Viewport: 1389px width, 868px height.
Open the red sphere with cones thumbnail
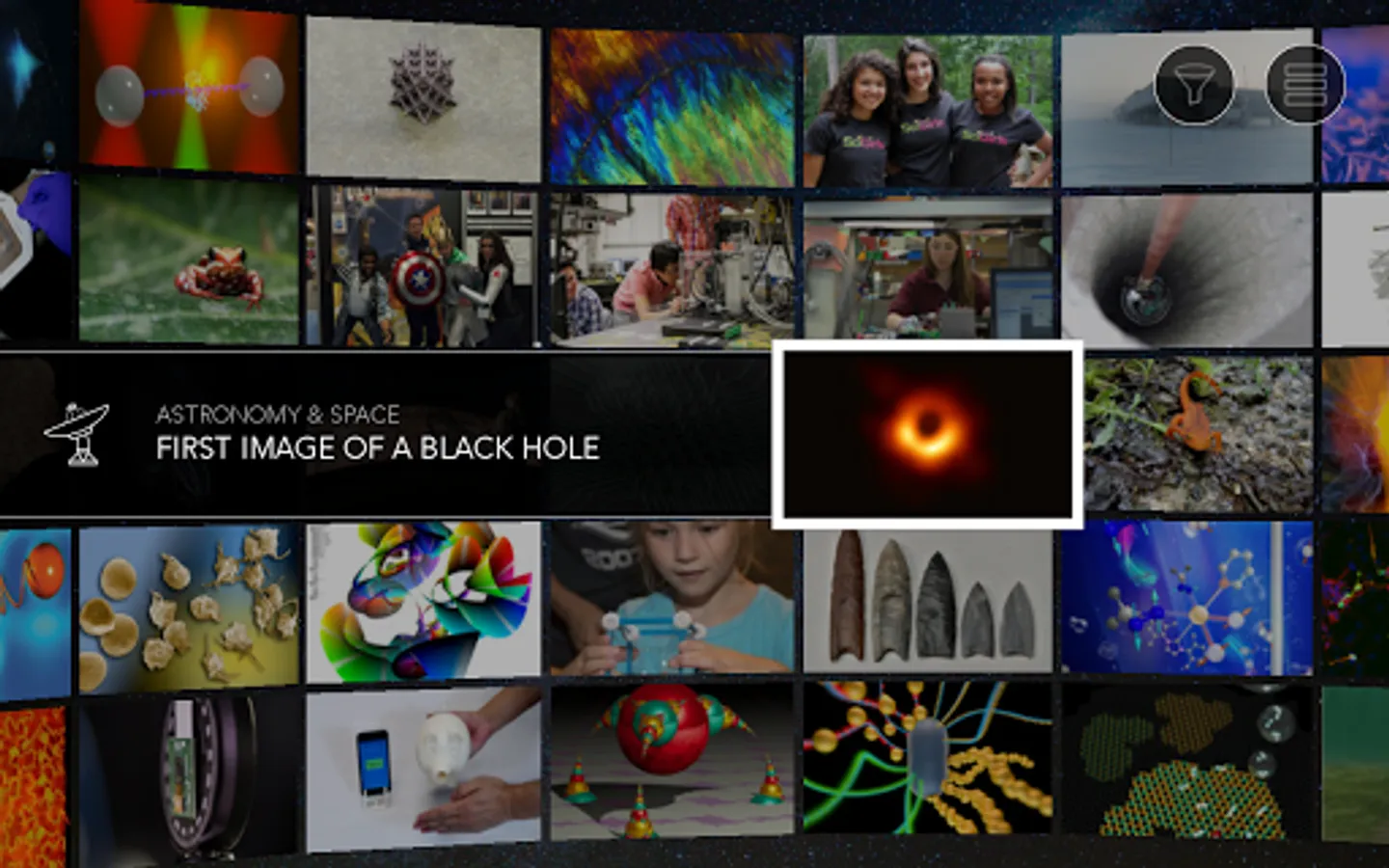[x=672, y=760]
